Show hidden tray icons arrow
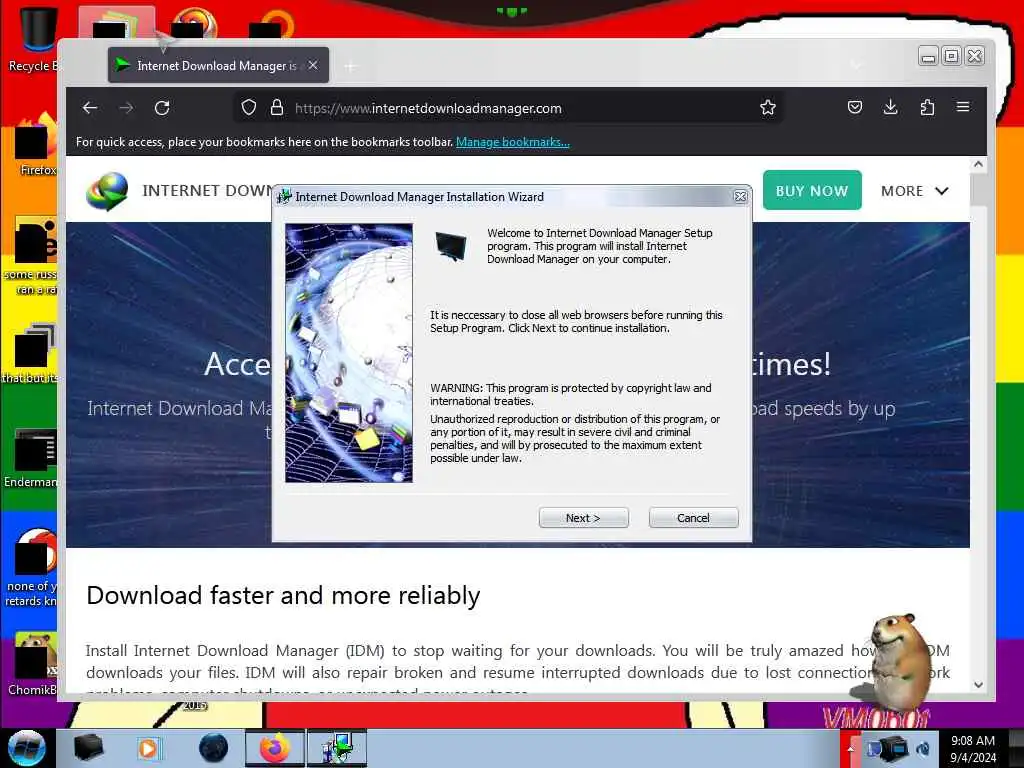The width and height of the screenshot is (1024, 768). [850, 748]
